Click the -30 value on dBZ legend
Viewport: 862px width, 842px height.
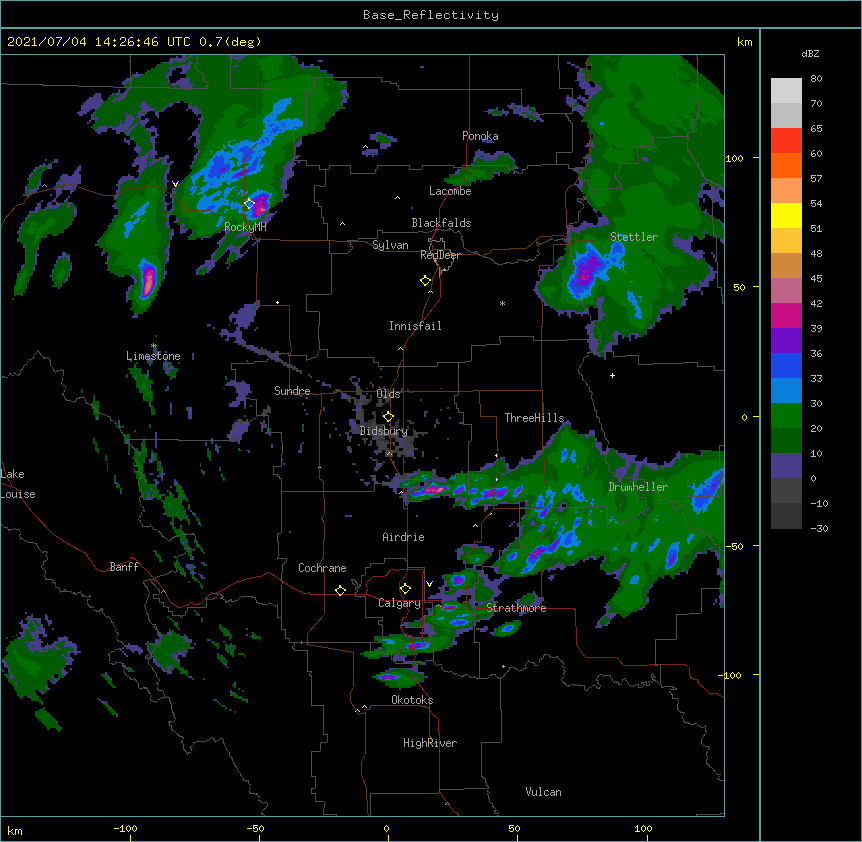pyautogui.click(x=819, y=529)
